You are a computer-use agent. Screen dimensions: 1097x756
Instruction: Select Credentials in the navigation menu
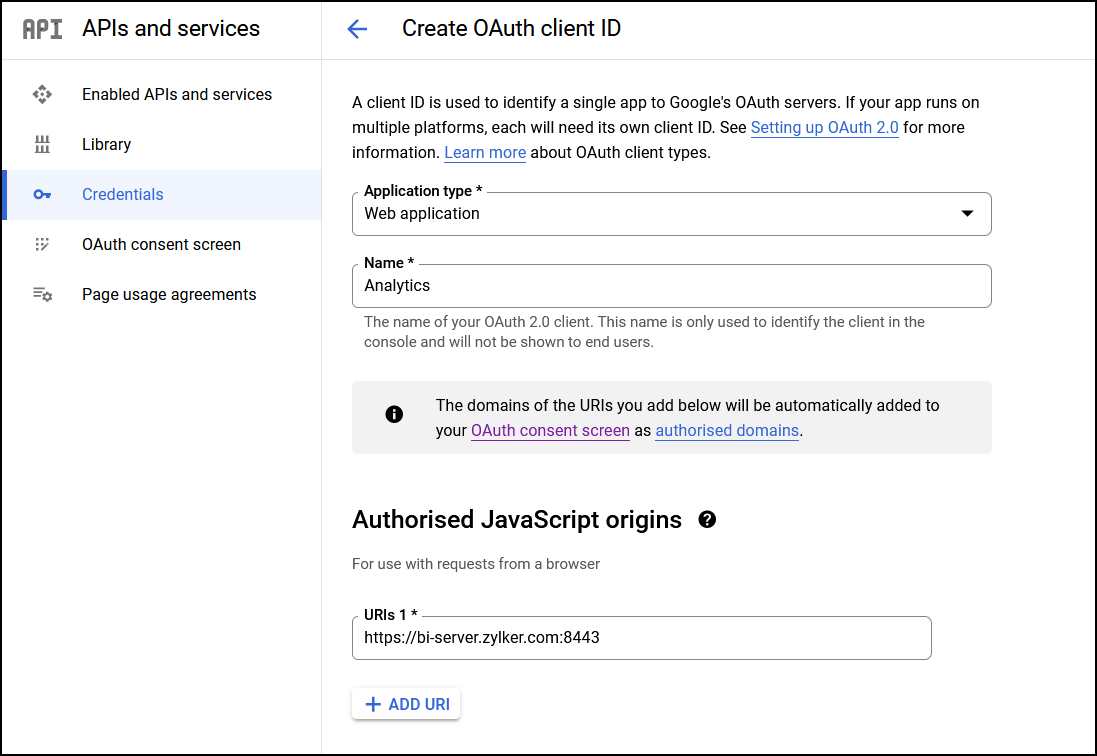tap(122, 194)
